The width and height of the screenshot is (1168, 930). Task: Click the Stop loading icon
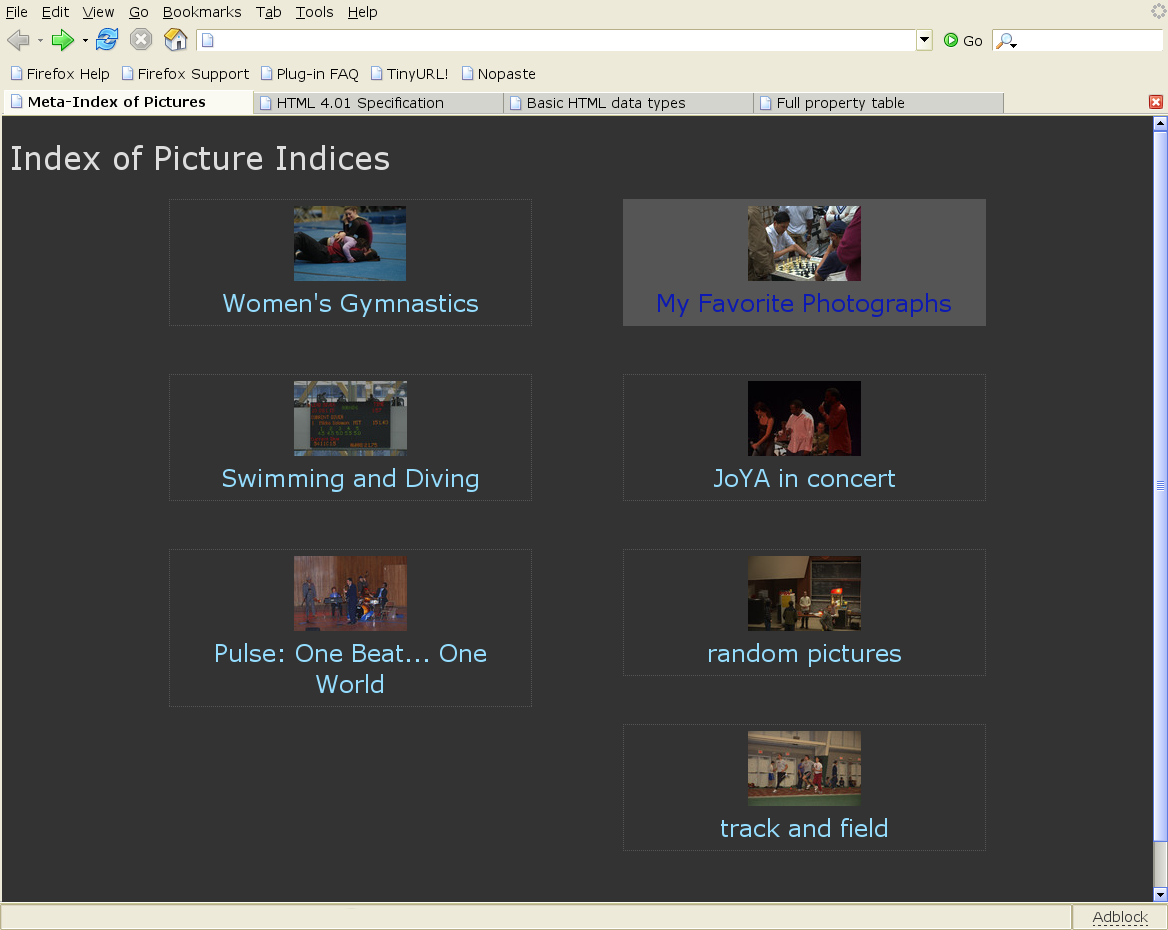(x=141, y=40)
